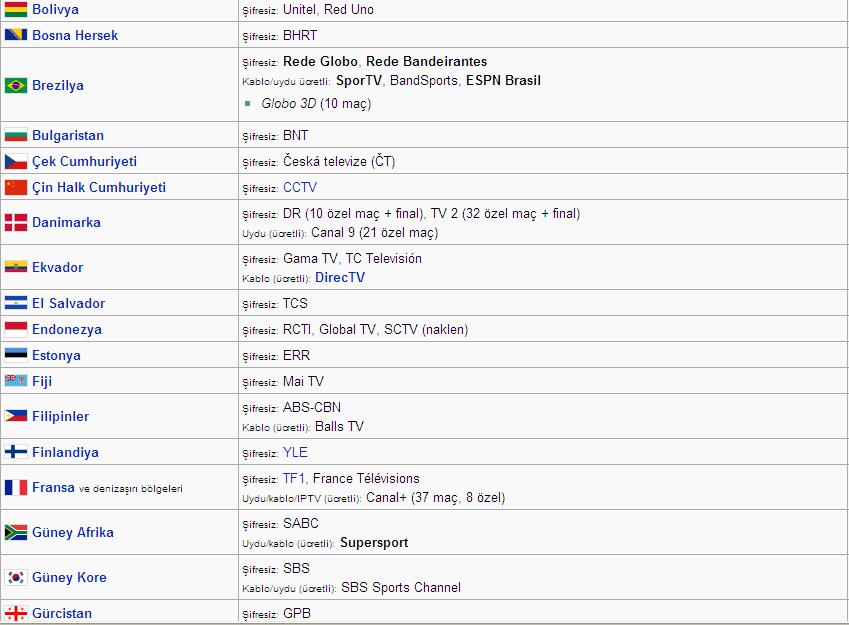Image resolution: width=849 pixels, height=625 pixels.
Task: Click the Bosnia Herzegovina flag icon
Action: pyautogui.click(x=16, y=35)
